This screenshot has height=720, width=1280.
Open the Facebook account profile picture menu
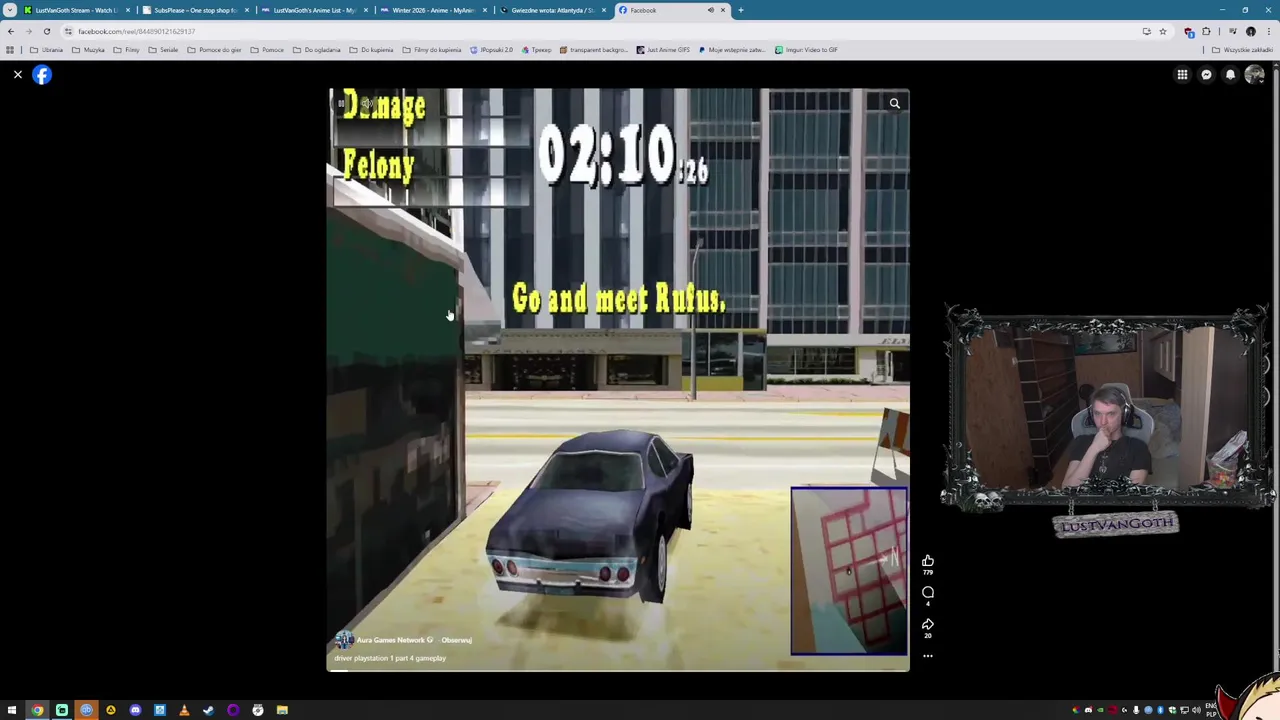1254,75
